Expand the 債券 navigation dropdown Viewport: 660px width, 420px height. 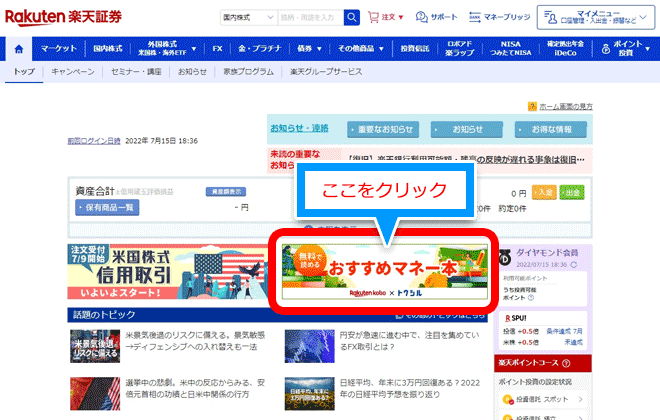[309, 49]
